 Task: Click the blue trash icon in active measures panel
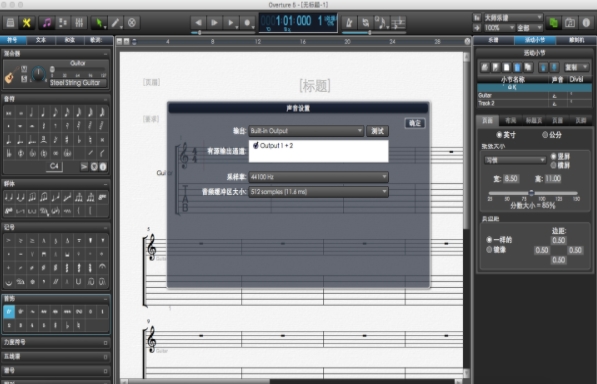(x=517, y=67)
